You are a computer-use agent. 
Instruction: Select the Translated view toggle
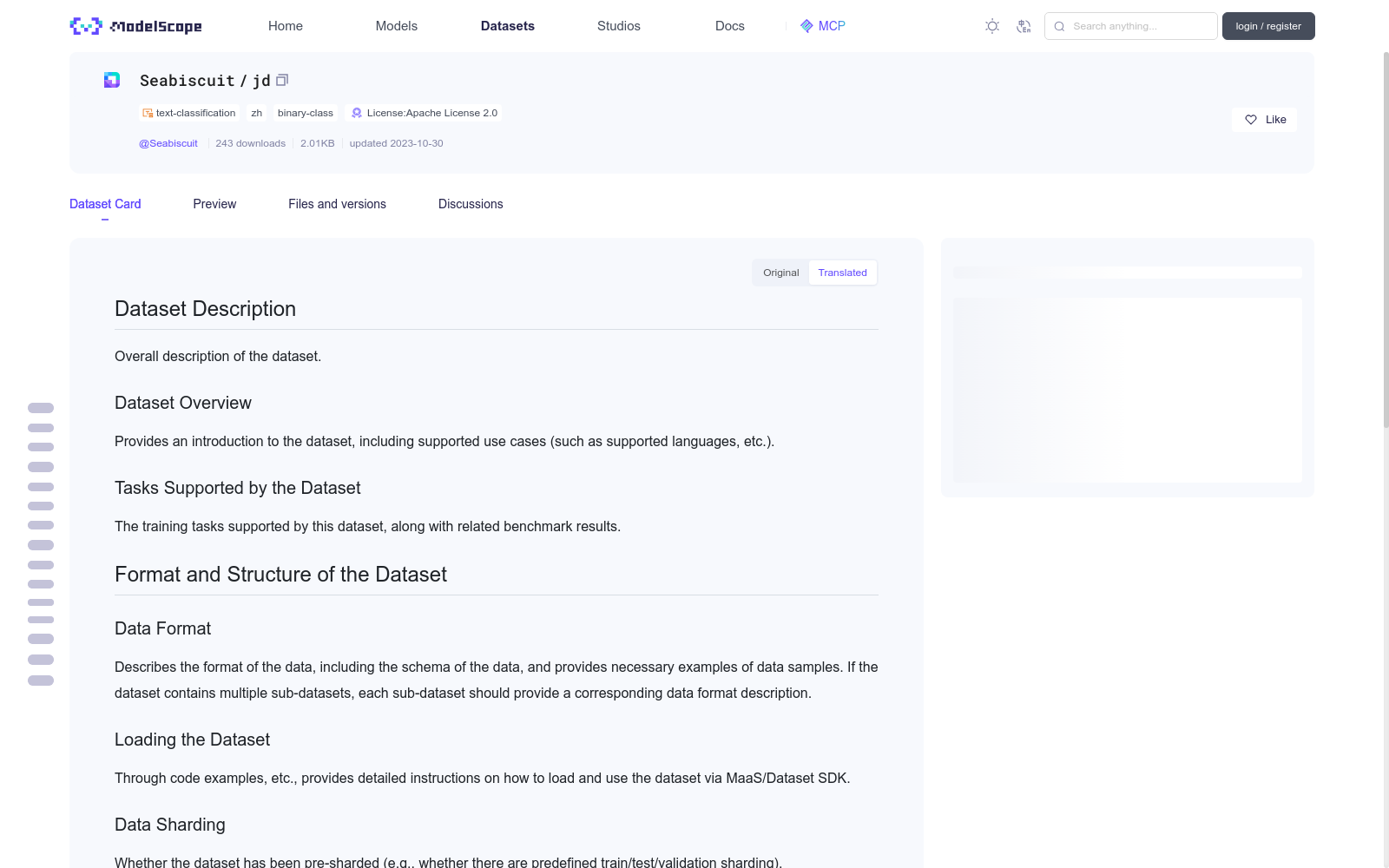pos(842,273)
